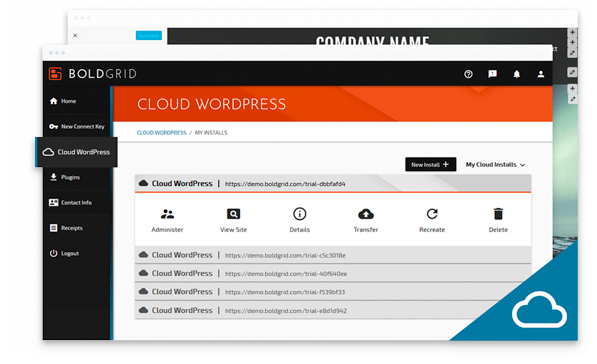Collapse the trial-dbbfafd4 install header
This screenshot has width=597, height=364.
point(333,184)
